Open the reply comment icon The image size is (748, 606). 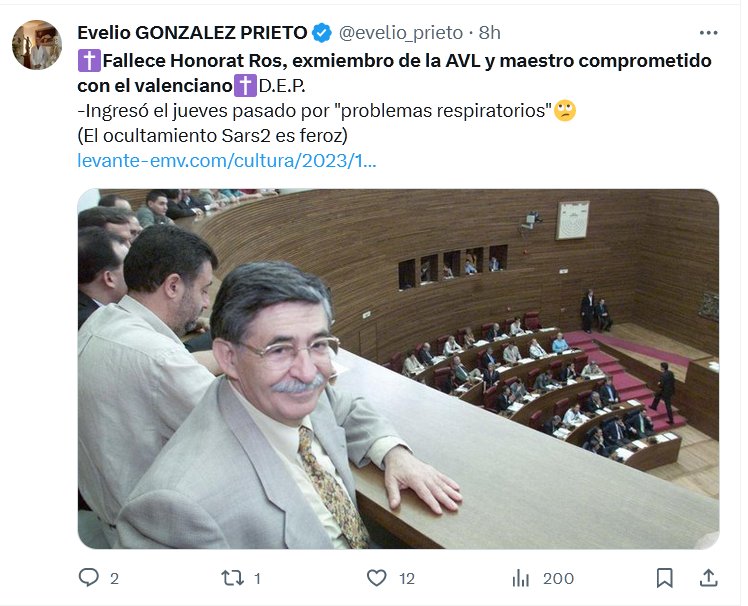point(89,578)
